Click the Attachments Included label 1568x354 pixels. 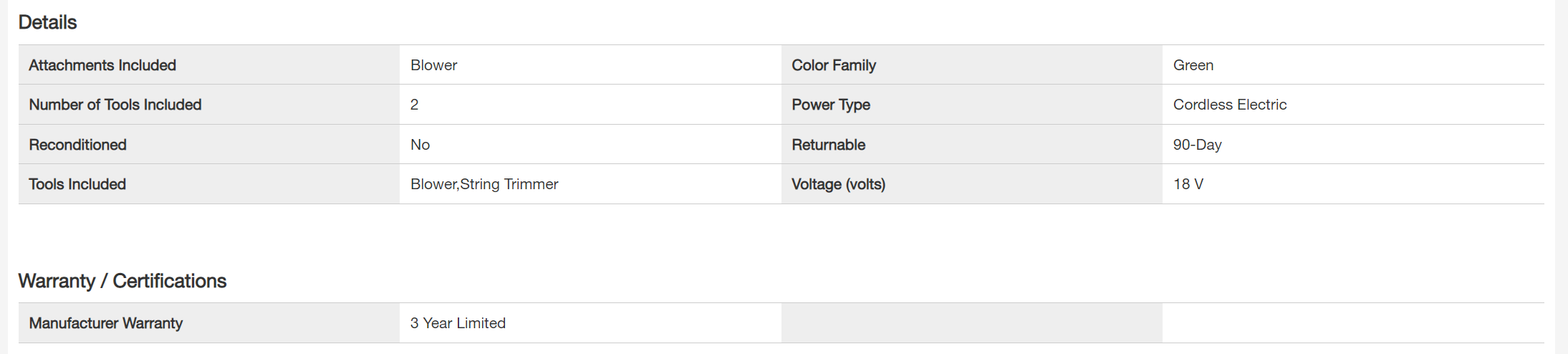click(x=102, y=65)
